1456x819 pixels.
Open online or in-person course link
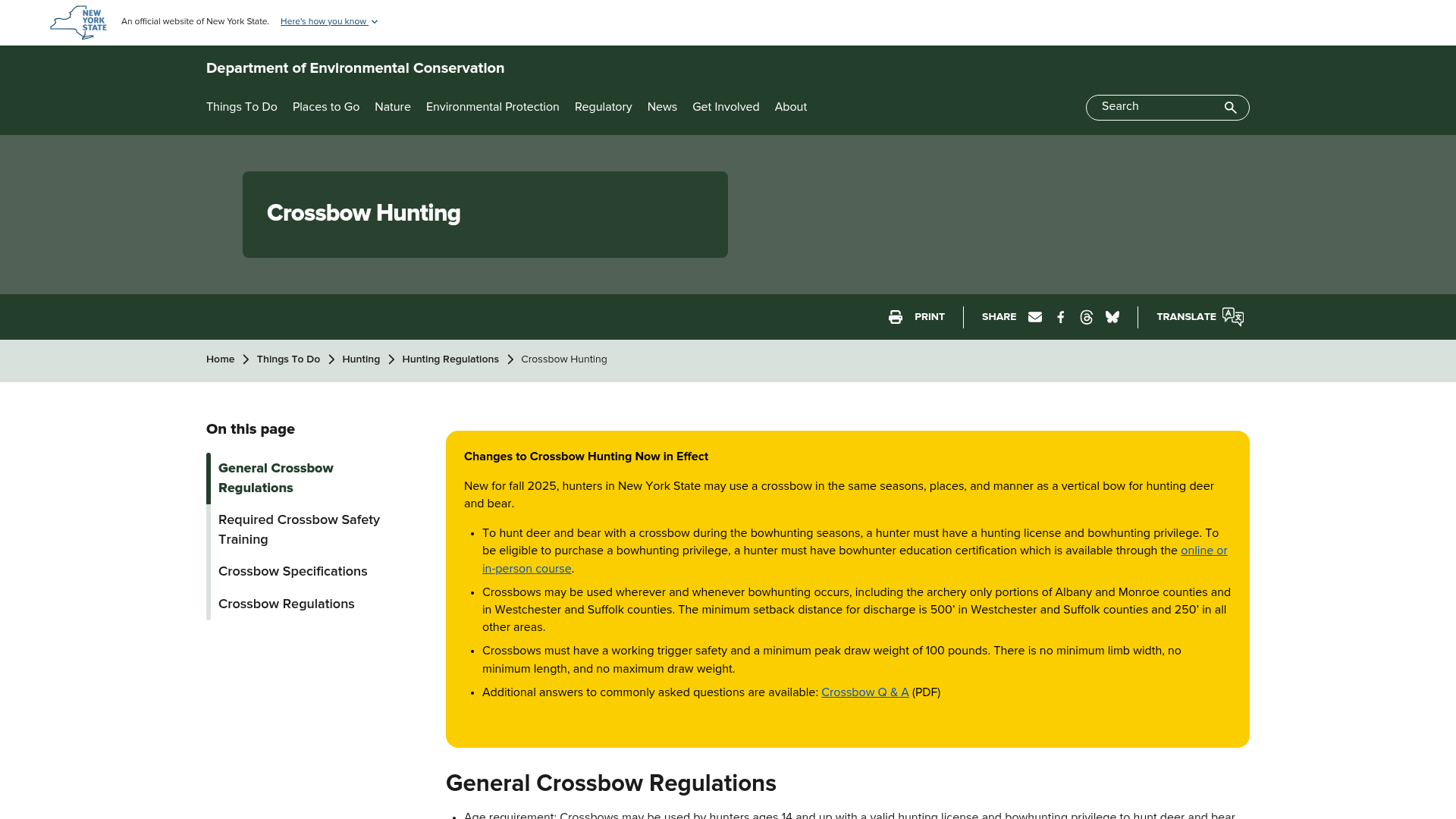[1203, 551]
